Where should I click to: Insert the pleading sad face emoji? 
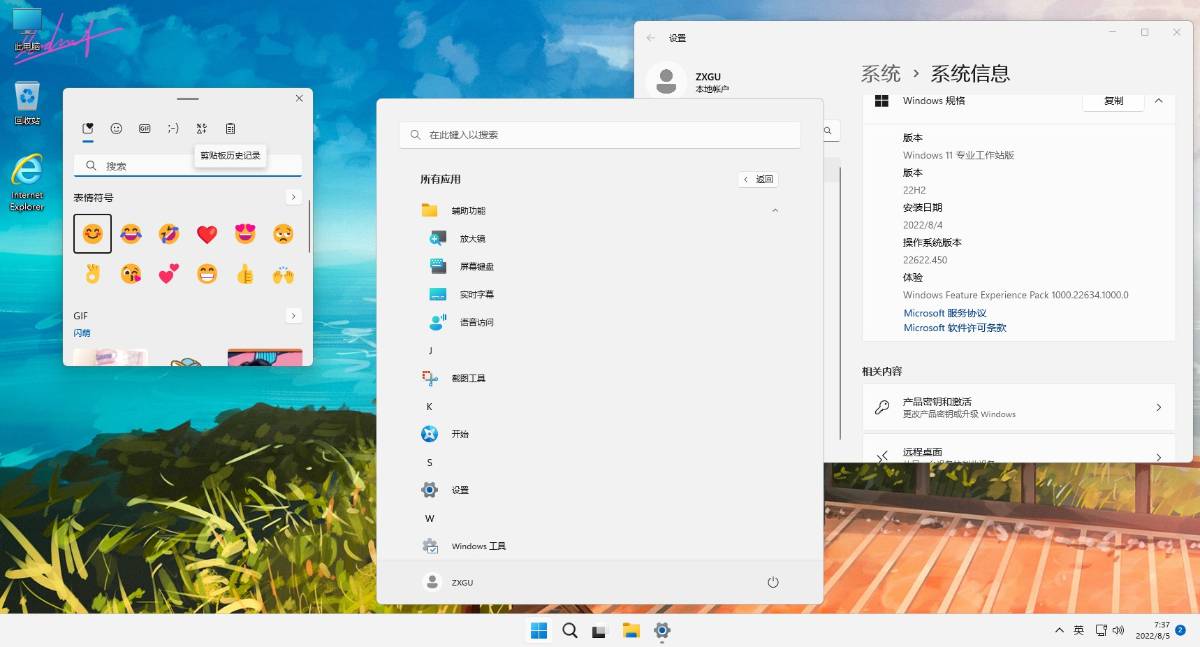coord(283,234)
